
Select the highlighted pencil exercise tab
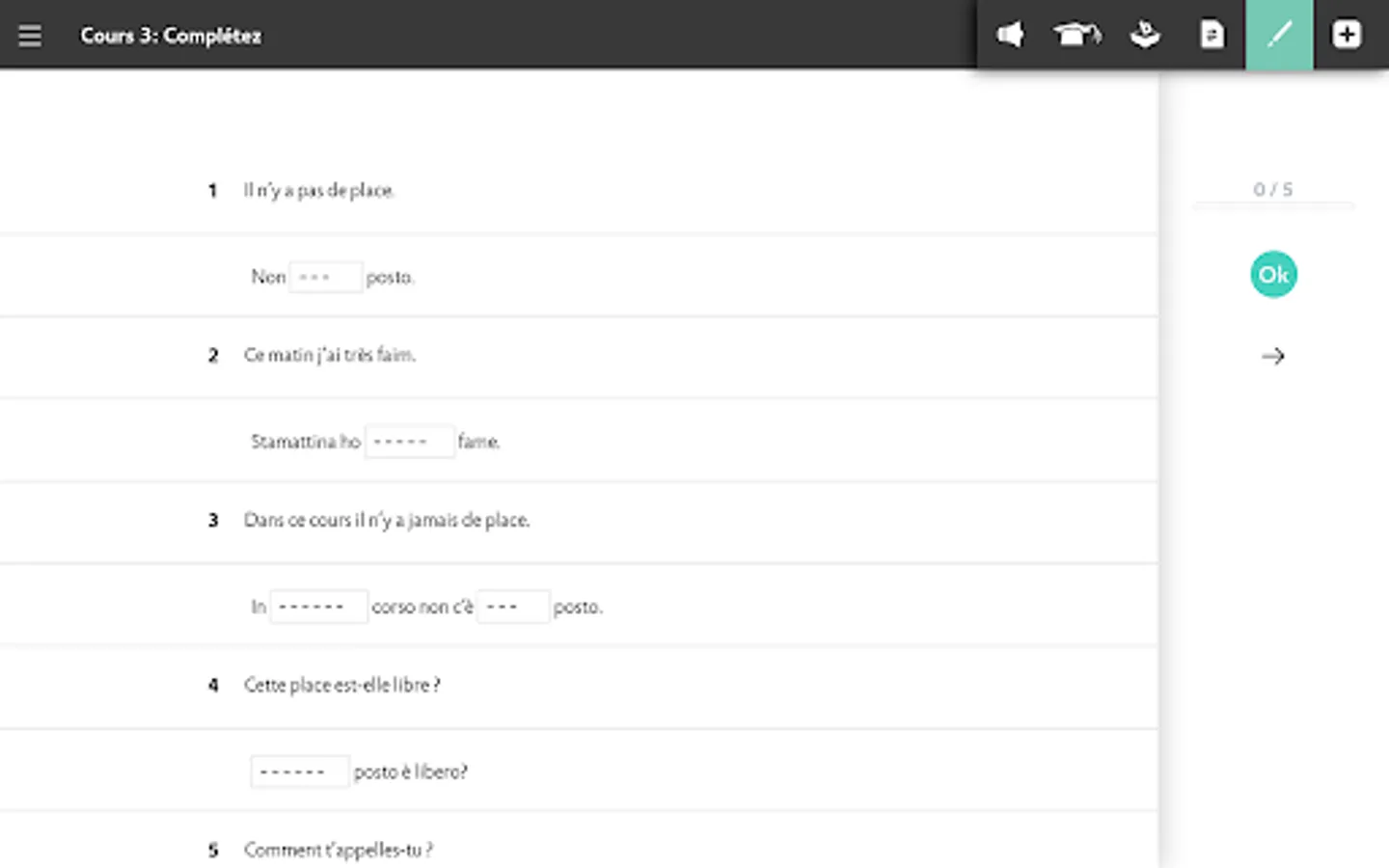tap(1279, 36)
